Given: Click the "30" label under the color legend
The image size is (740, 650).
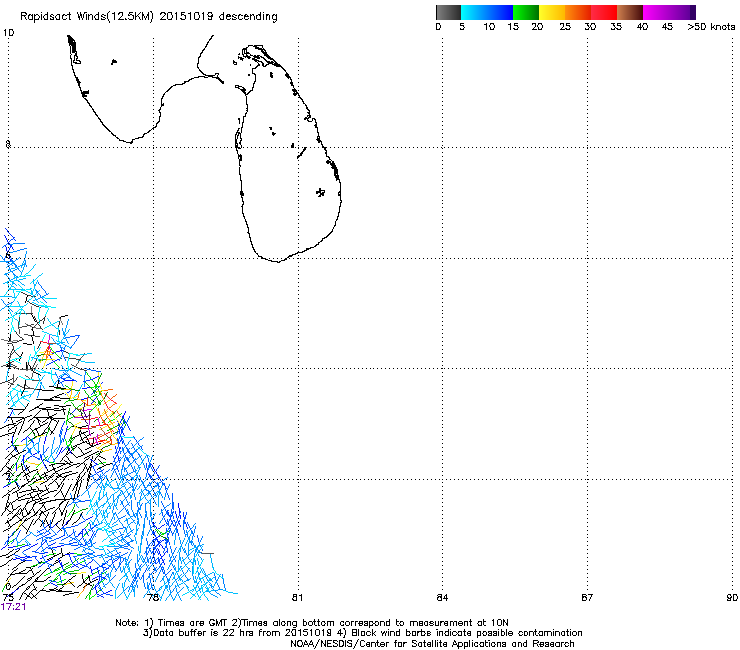Looking at the screenshot, I should click(x=590, y=27).
